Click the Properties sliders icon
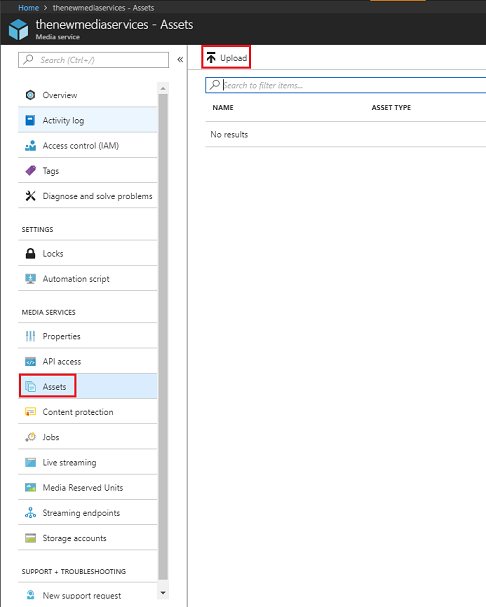The height and width of the screenshot is (607, 486). 30,336
